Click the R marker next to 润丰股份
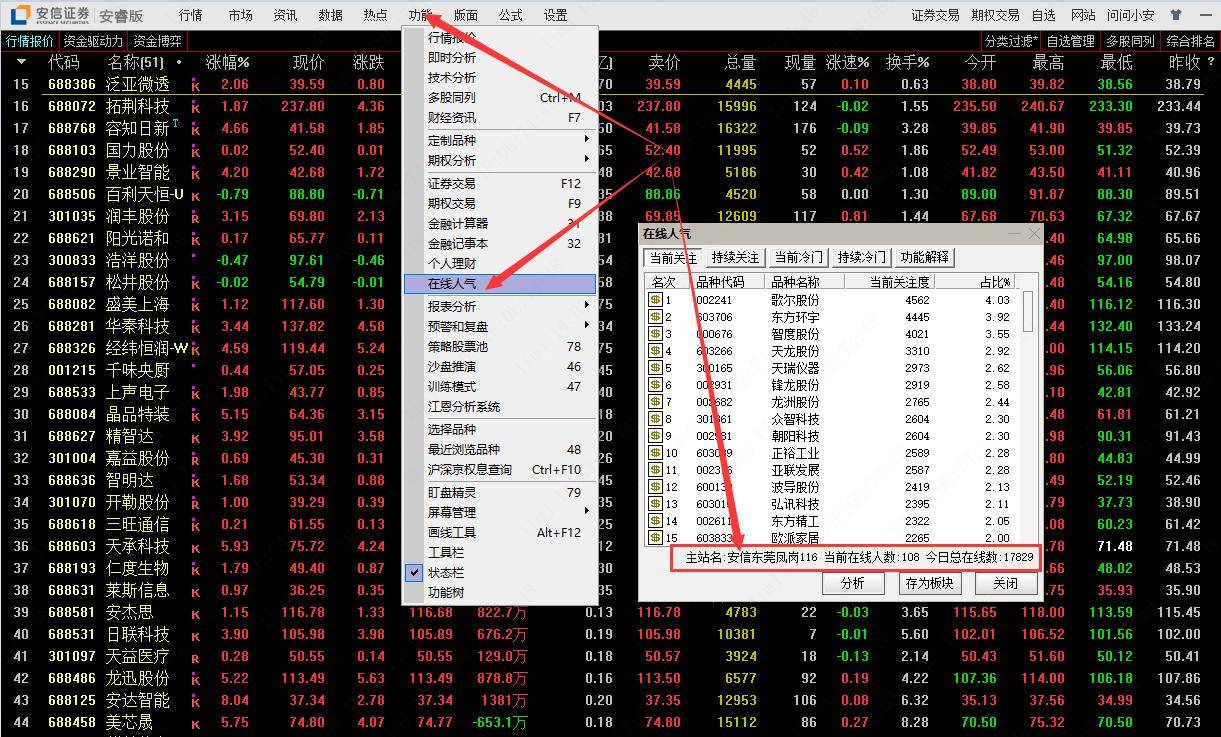 pyautogui.click(x=195, y=217)
